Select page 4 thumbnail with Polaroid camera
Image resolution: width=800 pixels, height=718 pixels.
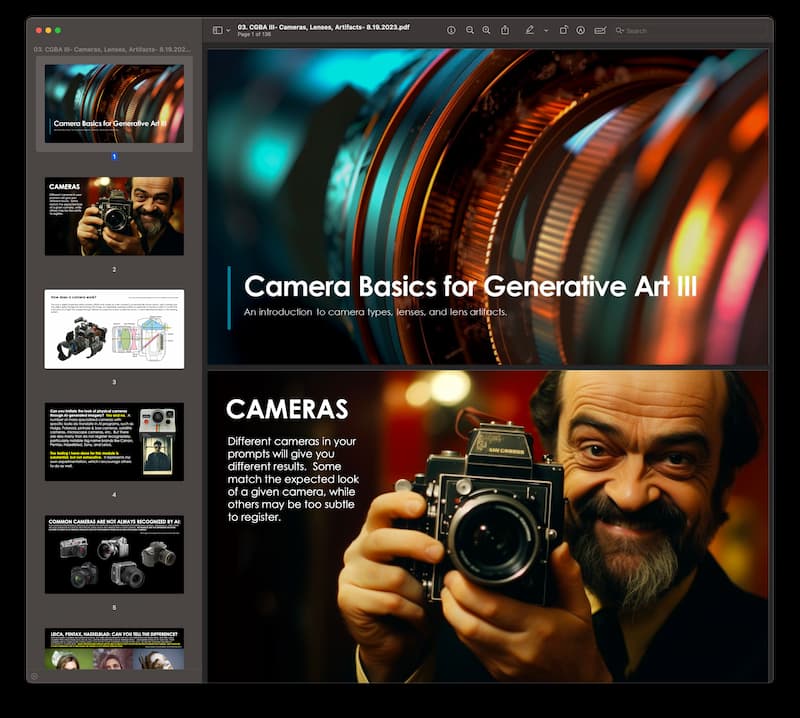(114, 441)
